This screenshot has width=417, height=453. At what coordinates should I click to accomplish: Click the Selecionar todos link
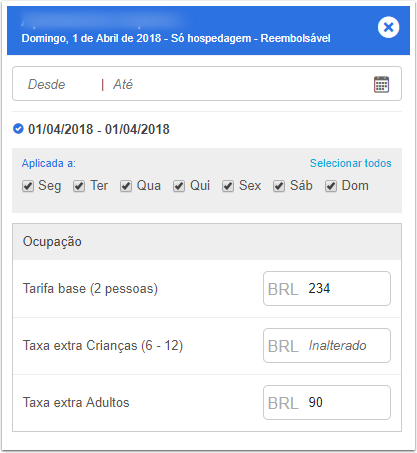351,163
